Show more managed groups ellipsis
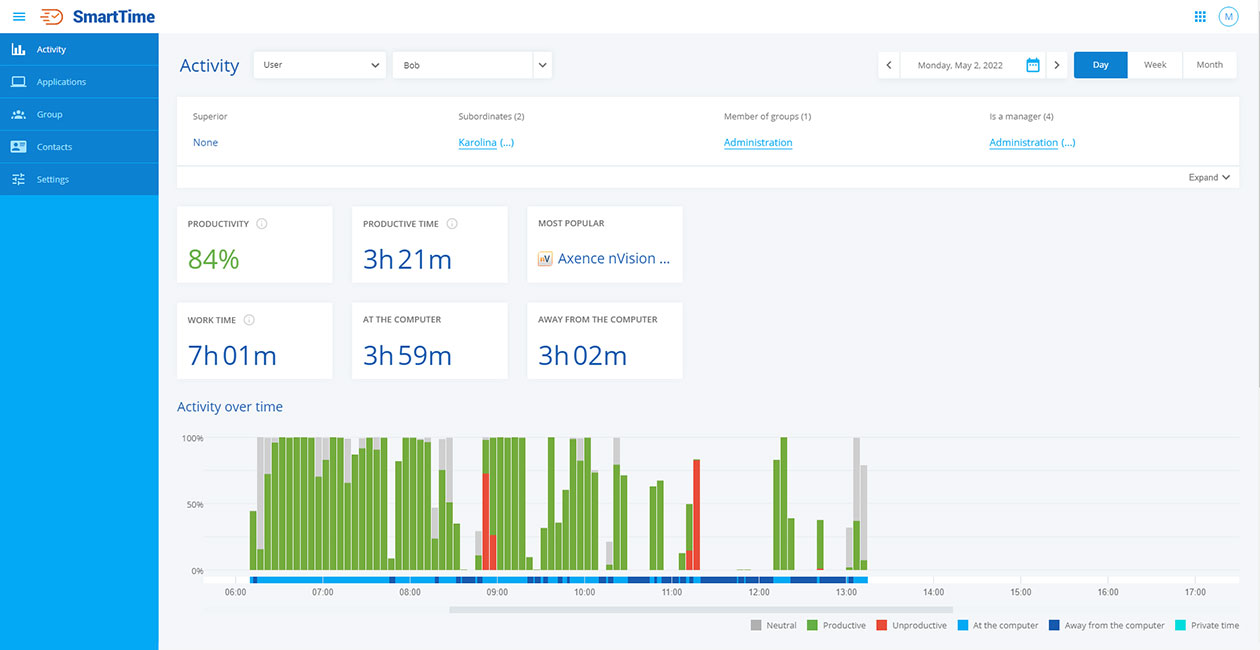The height and width of the screenshot is (650, 1260). pos(1068,143)
